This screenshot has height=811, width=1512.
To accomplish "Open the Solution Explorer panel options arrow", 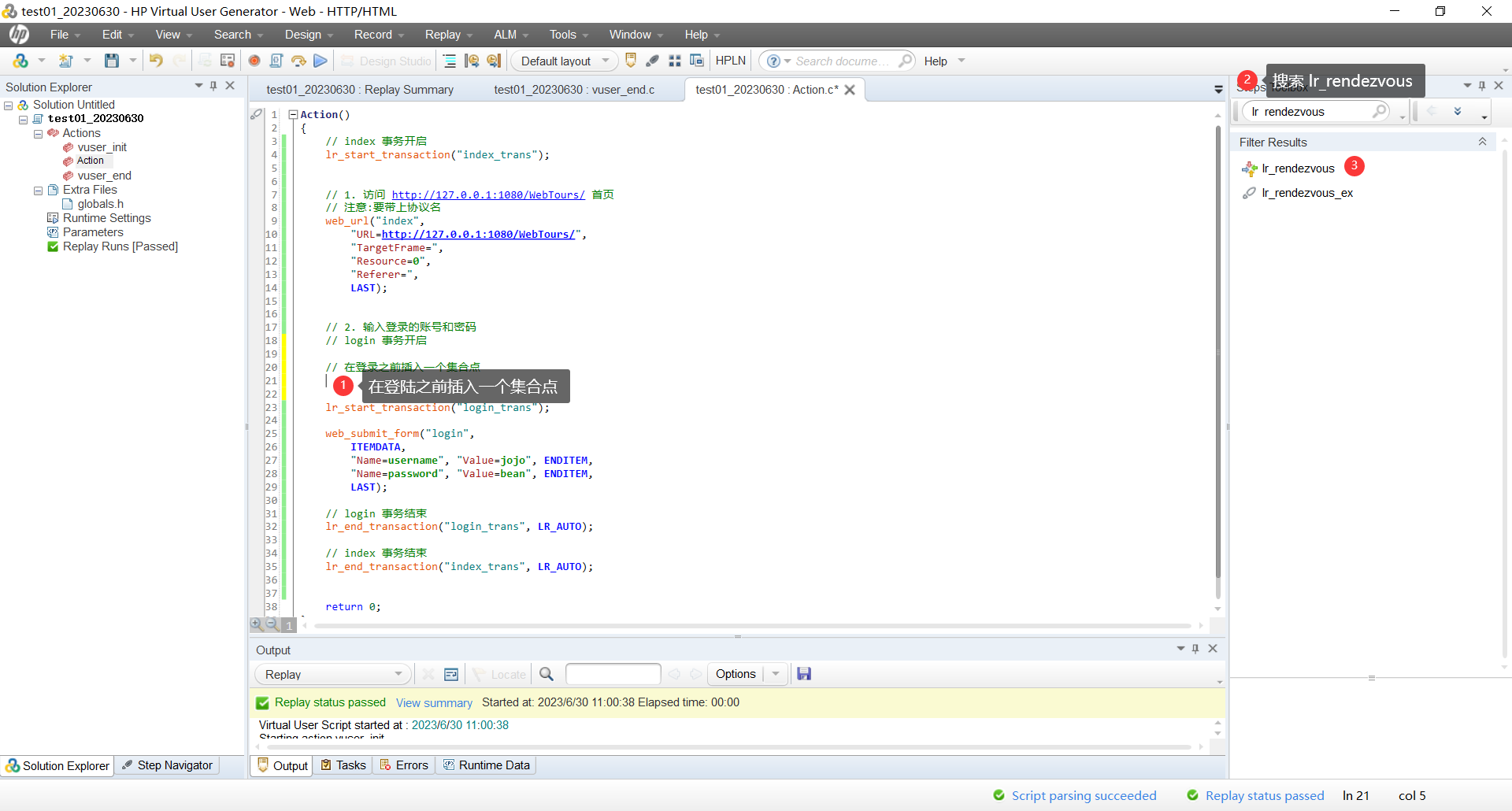I will coord(198,86).
